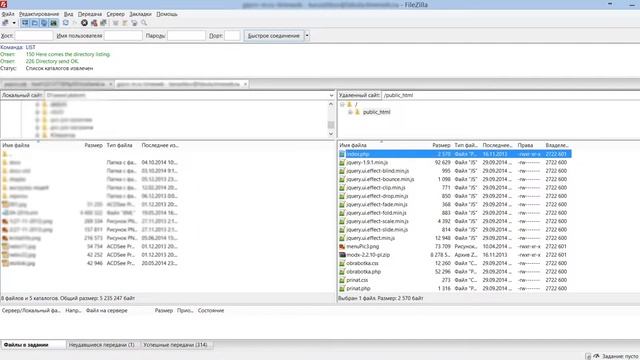Toggle the local directory tree display
Screen dimensions: 640x360
tap(34, 23)
